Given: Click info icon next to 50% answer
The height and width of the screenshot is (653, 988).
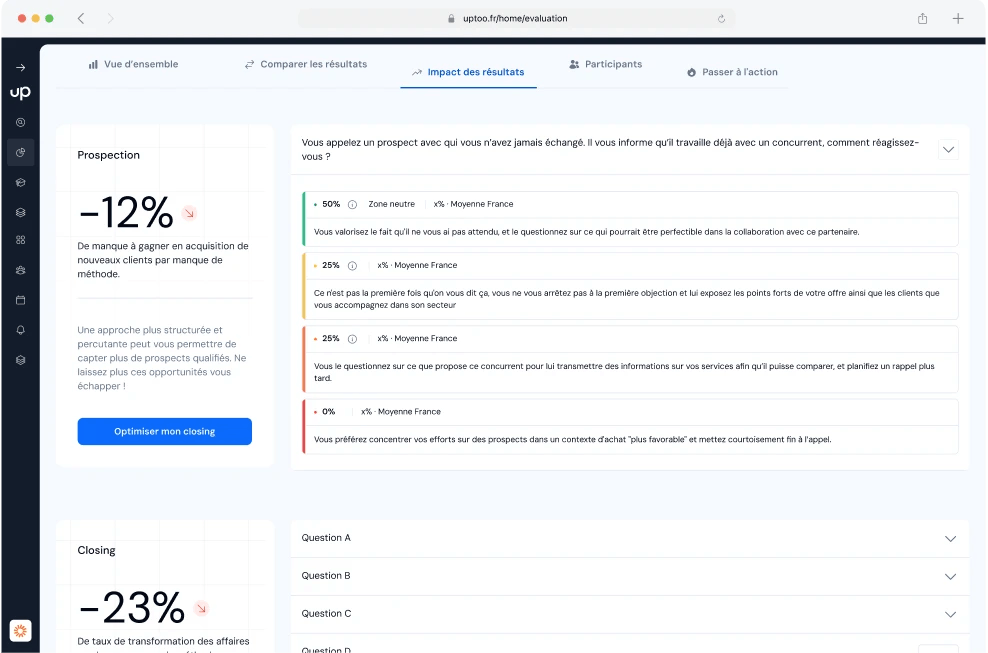Looking at the screenshot, I should point(353,204).
